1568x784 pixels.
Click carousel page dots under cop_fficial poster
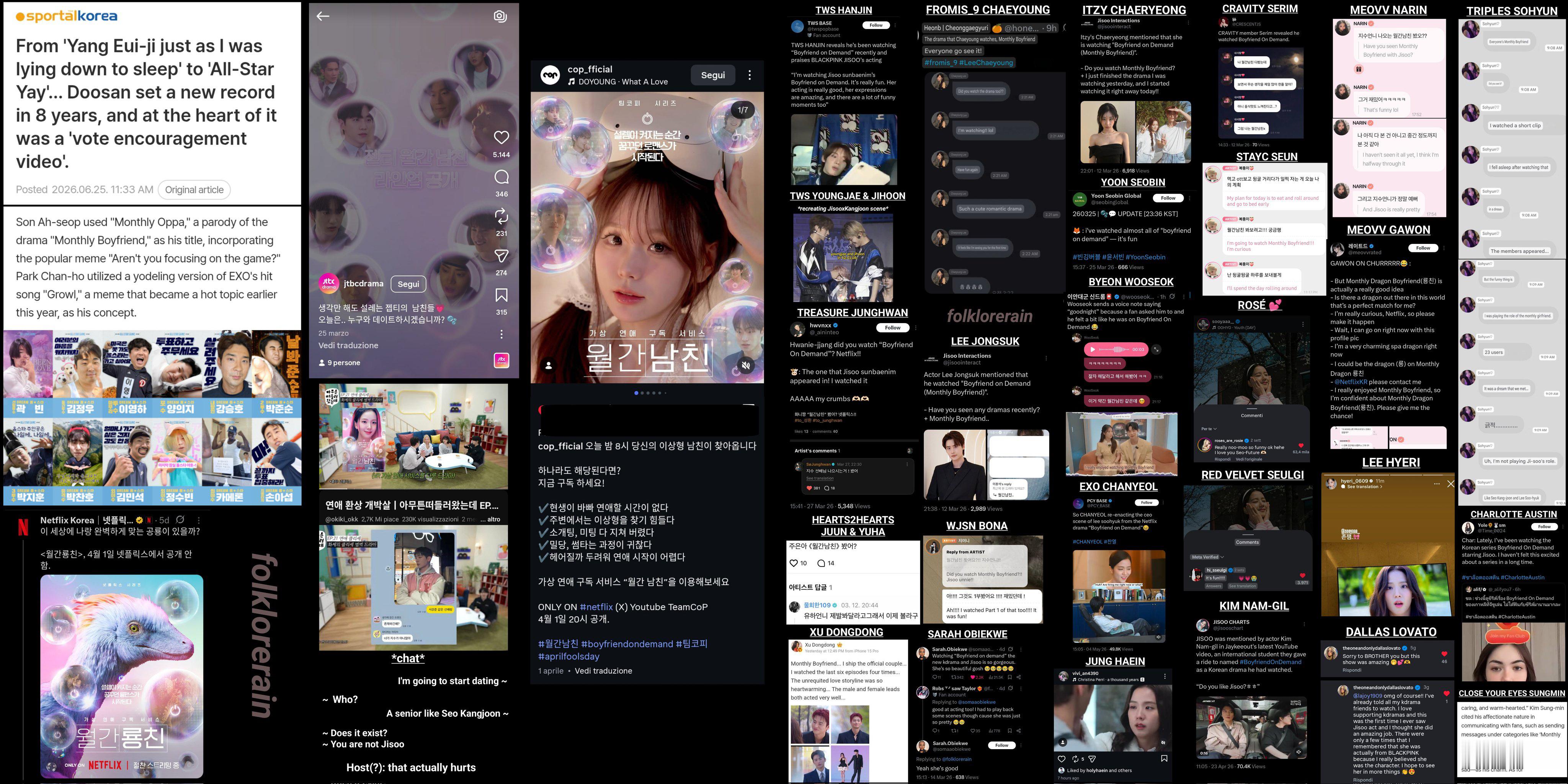(650, 393)
